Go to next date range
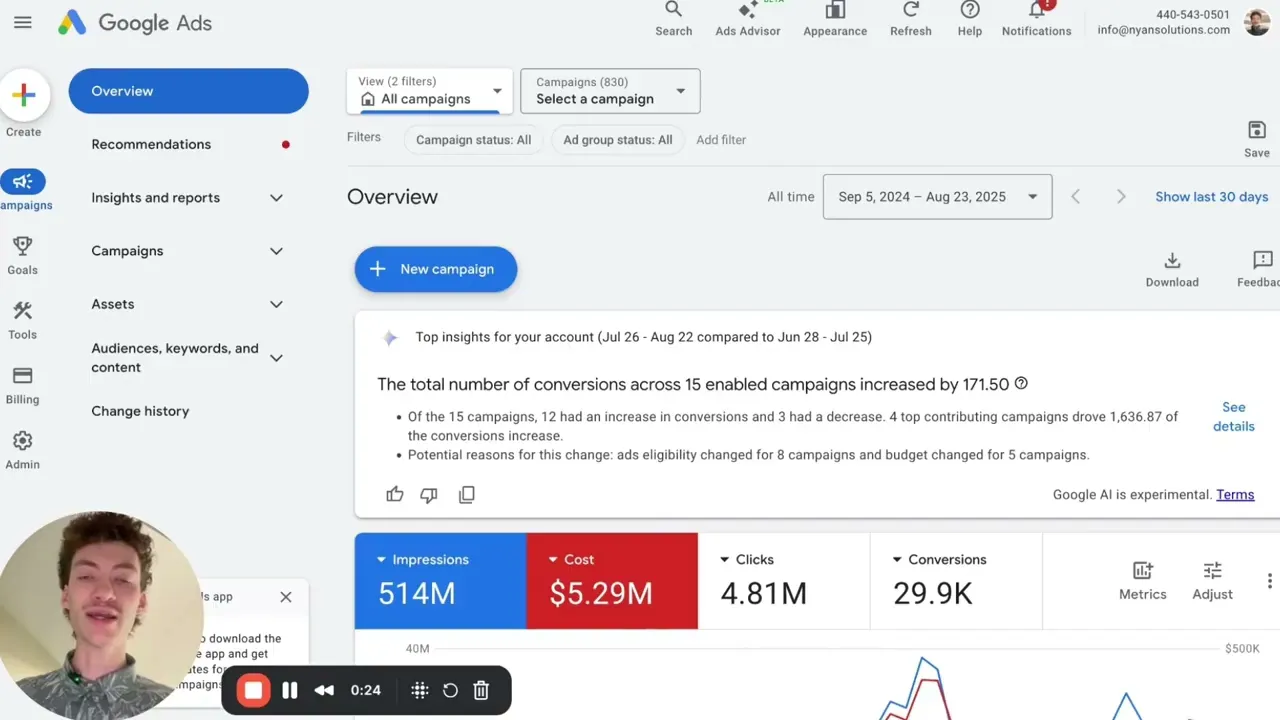Screen dimensions: 1280x720 (1121, 197)
